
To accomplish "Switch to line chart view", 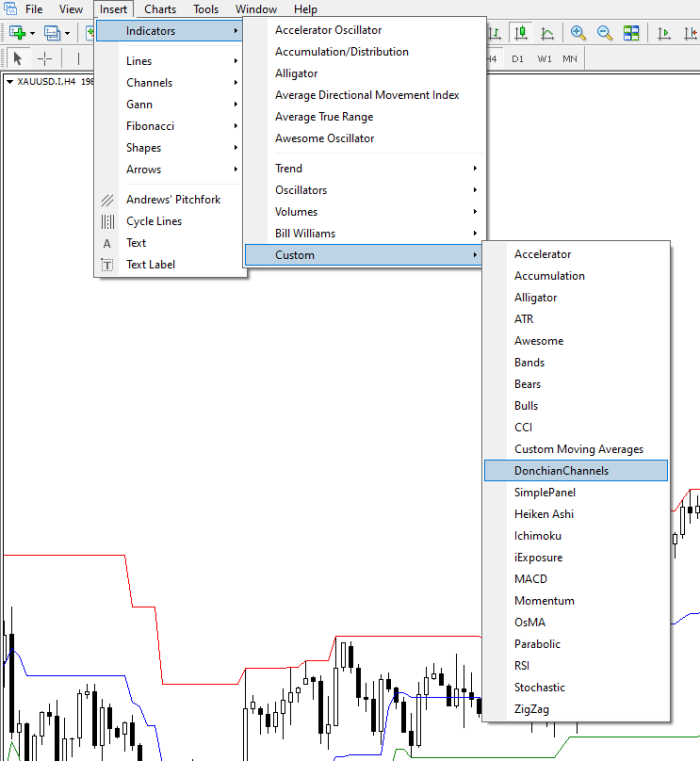I will click(x=547, y=33).
